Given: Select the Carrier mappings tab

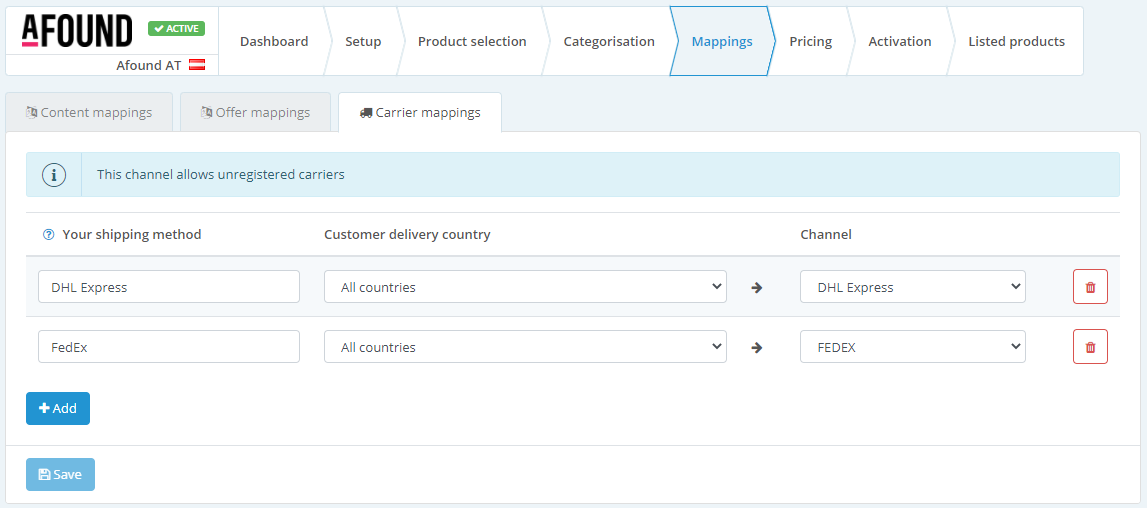Looking at the screenshot, I should click(x=420, y=112).
